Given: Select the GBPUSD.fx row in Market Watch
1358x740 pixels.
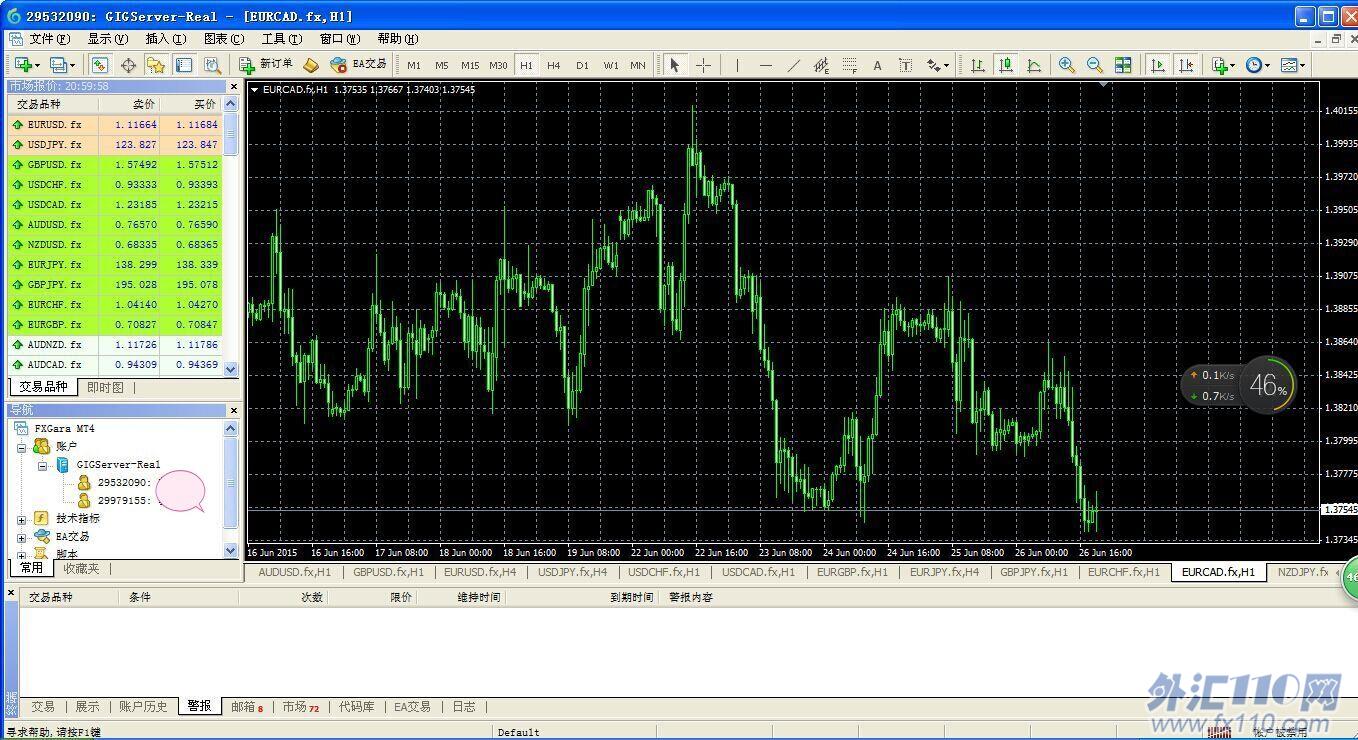Looking at the screenshot, I should pos(115,165).
